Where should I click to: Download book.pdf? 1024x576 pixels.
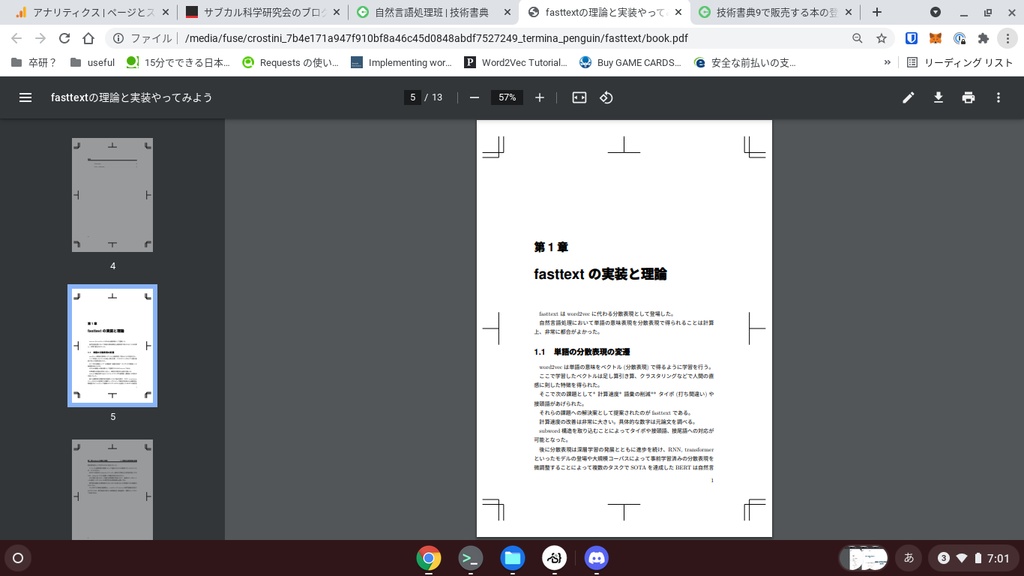click(x=938, y=97)
